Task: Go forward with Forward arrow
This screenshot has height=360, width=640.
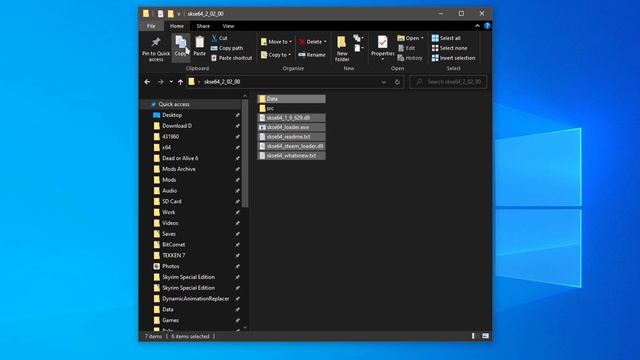Action: coord(160,82)
